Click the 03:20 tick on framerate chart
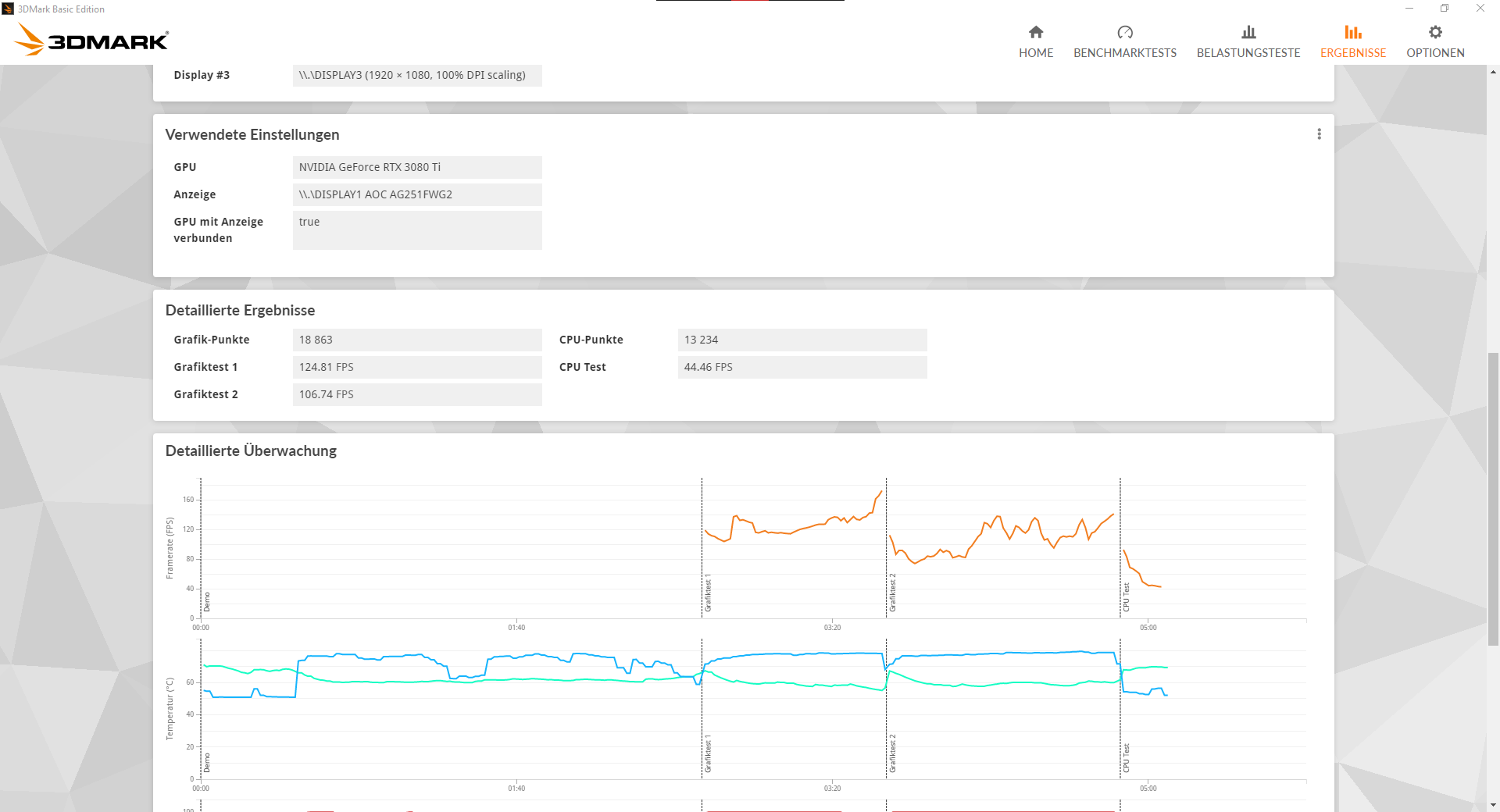Viewport: 1500px width, 812px height. click(832, 628)
